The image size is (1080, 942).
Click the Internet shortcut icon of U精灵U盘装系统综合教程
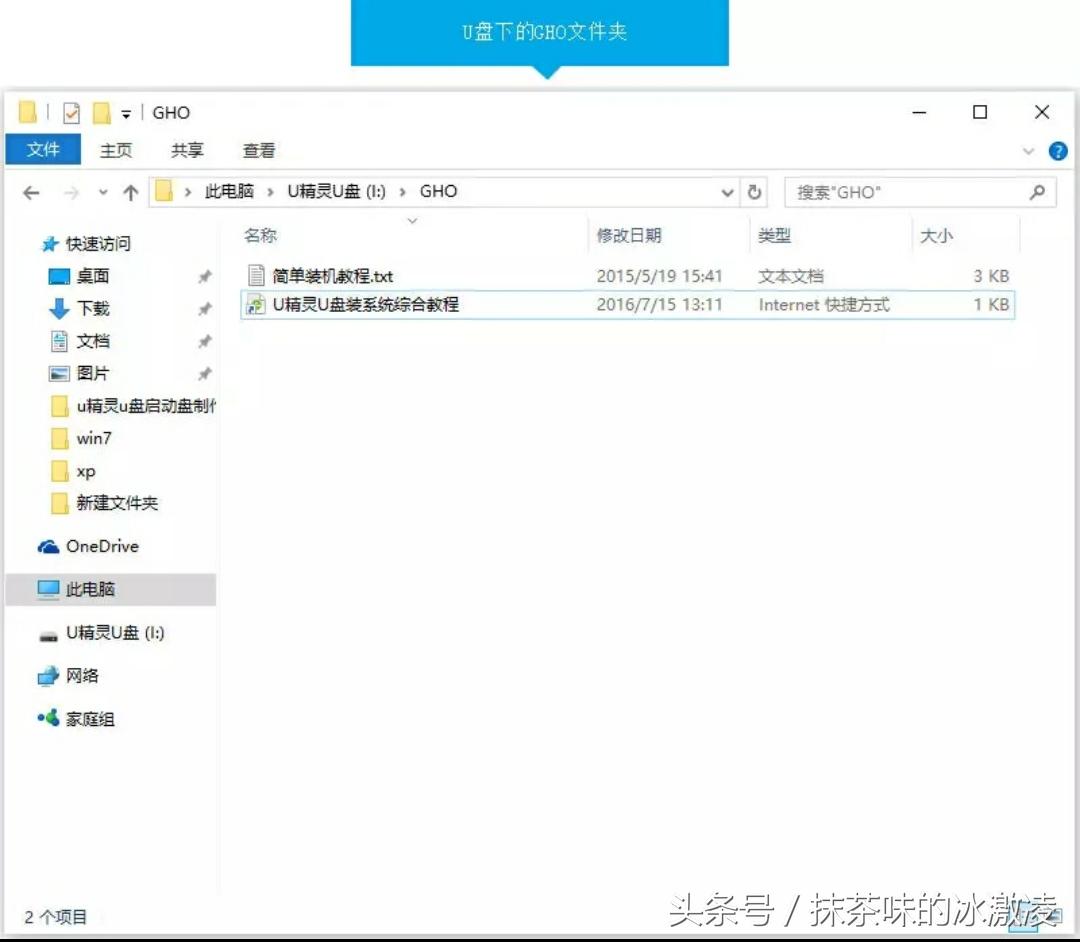(x=255, y=305)
